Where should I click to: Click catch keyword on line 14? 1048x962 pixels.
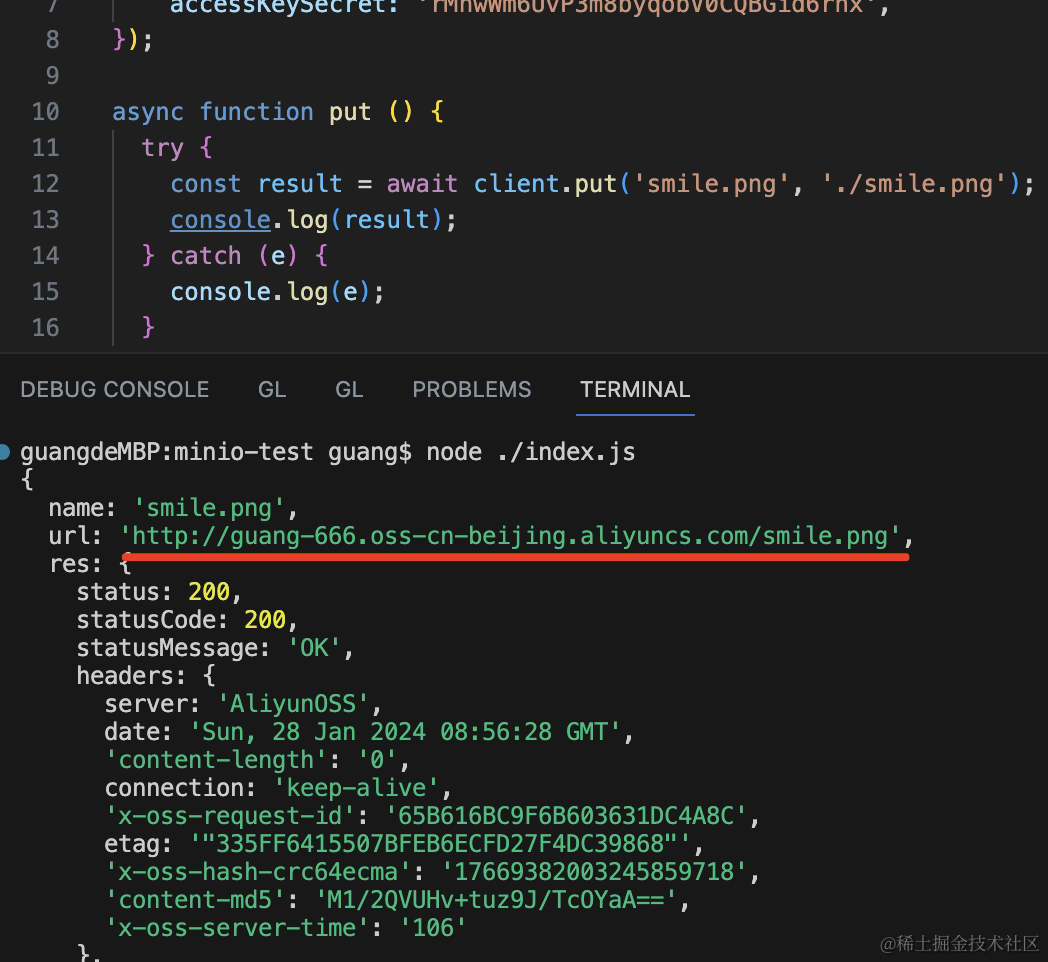click(x=206, y=256)
